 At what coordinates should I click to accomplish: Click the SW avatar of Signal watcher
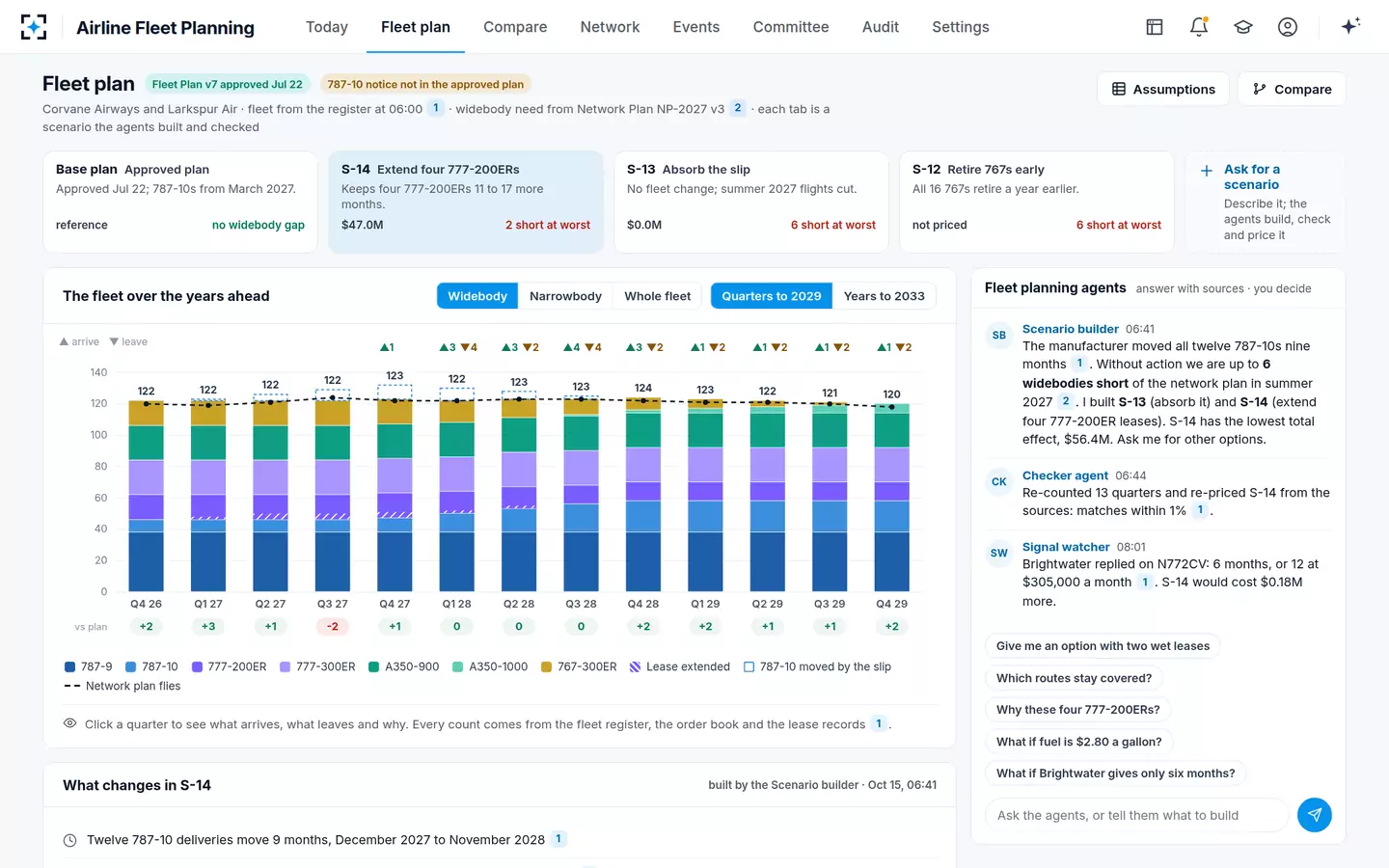pos(999,554)
